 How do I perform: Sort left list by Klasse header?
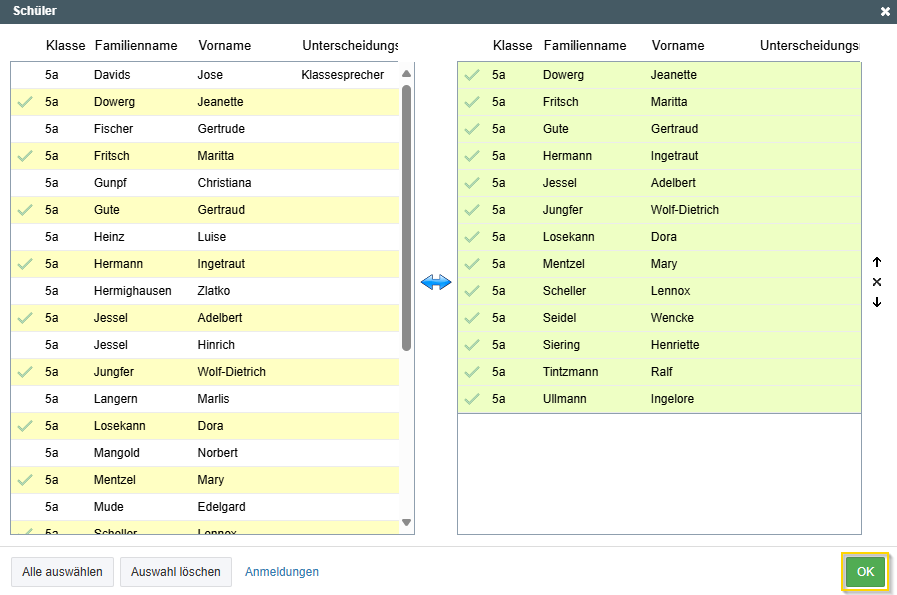[x=65, y=45]
